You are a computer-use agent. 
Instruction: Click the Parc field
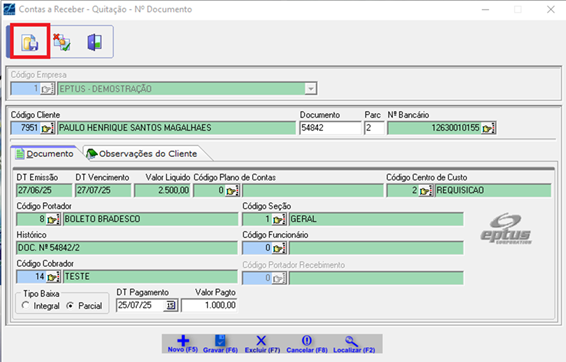374,128
